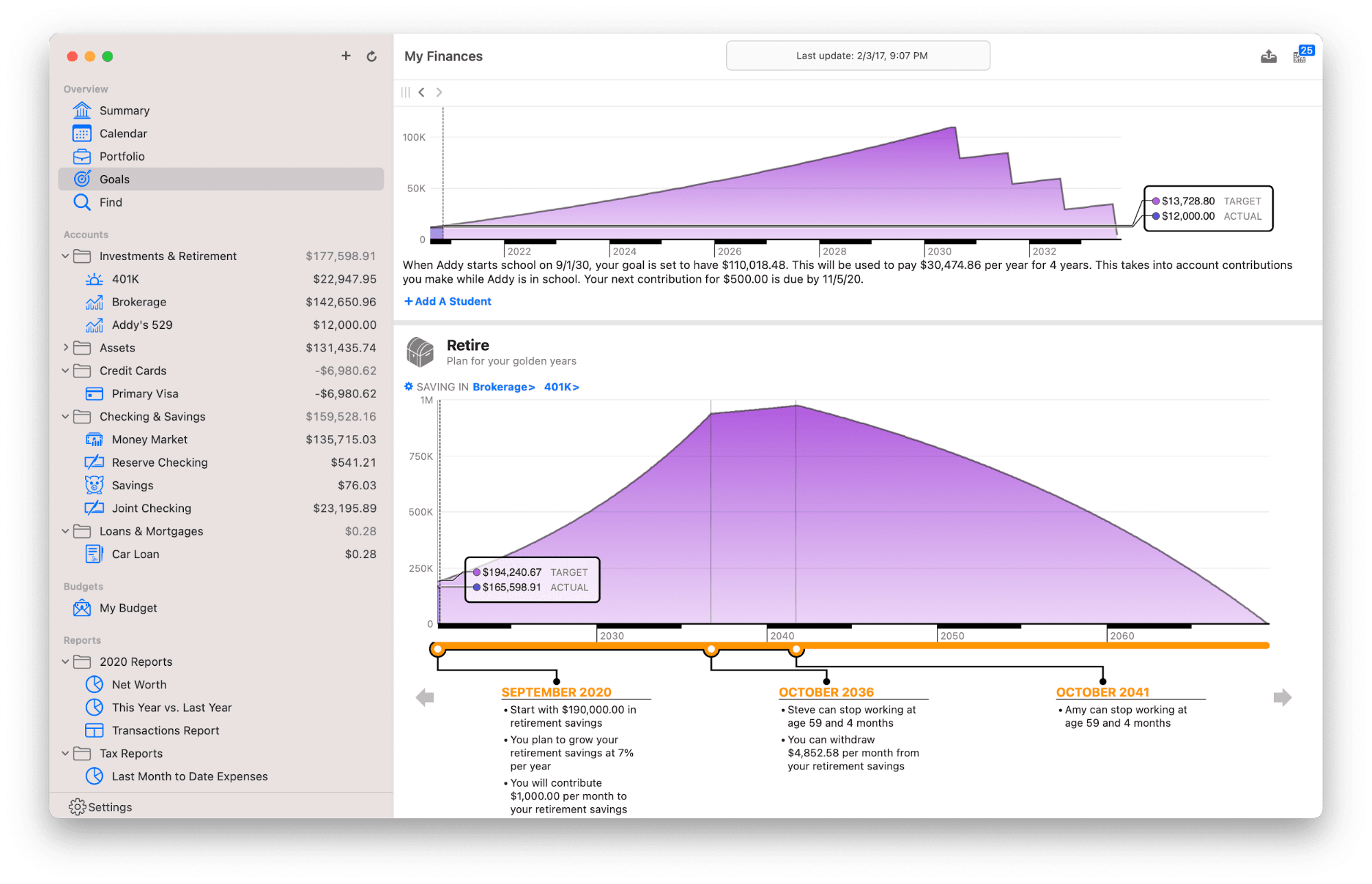Go forward with the right chevron

[439, 92]
